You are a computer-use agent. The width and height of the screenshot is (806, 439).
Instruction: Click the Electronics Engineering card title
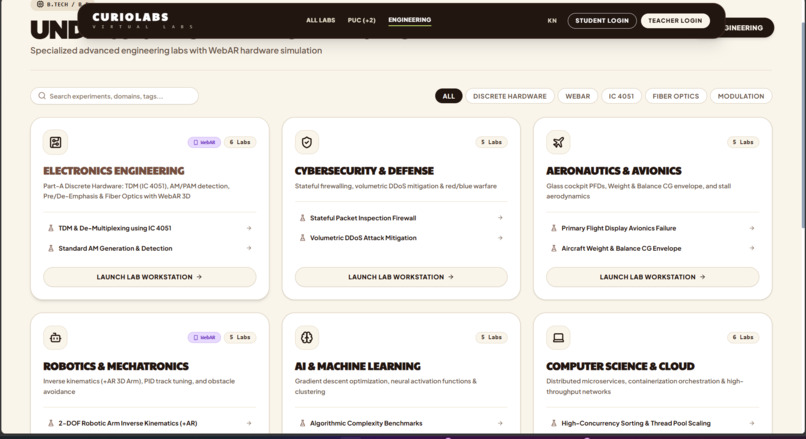114,171
